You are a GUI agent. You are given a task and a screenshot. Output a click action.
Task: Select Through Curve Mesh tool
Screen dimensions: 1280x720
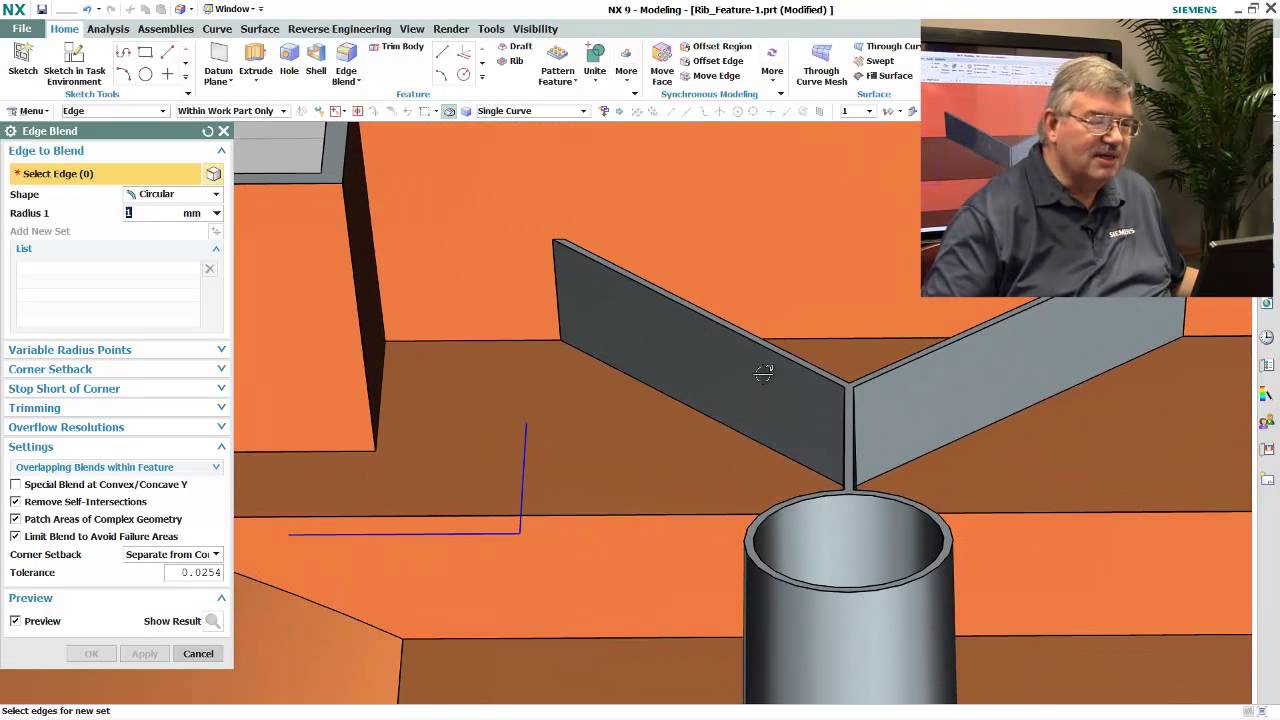[x=821, y=63]
